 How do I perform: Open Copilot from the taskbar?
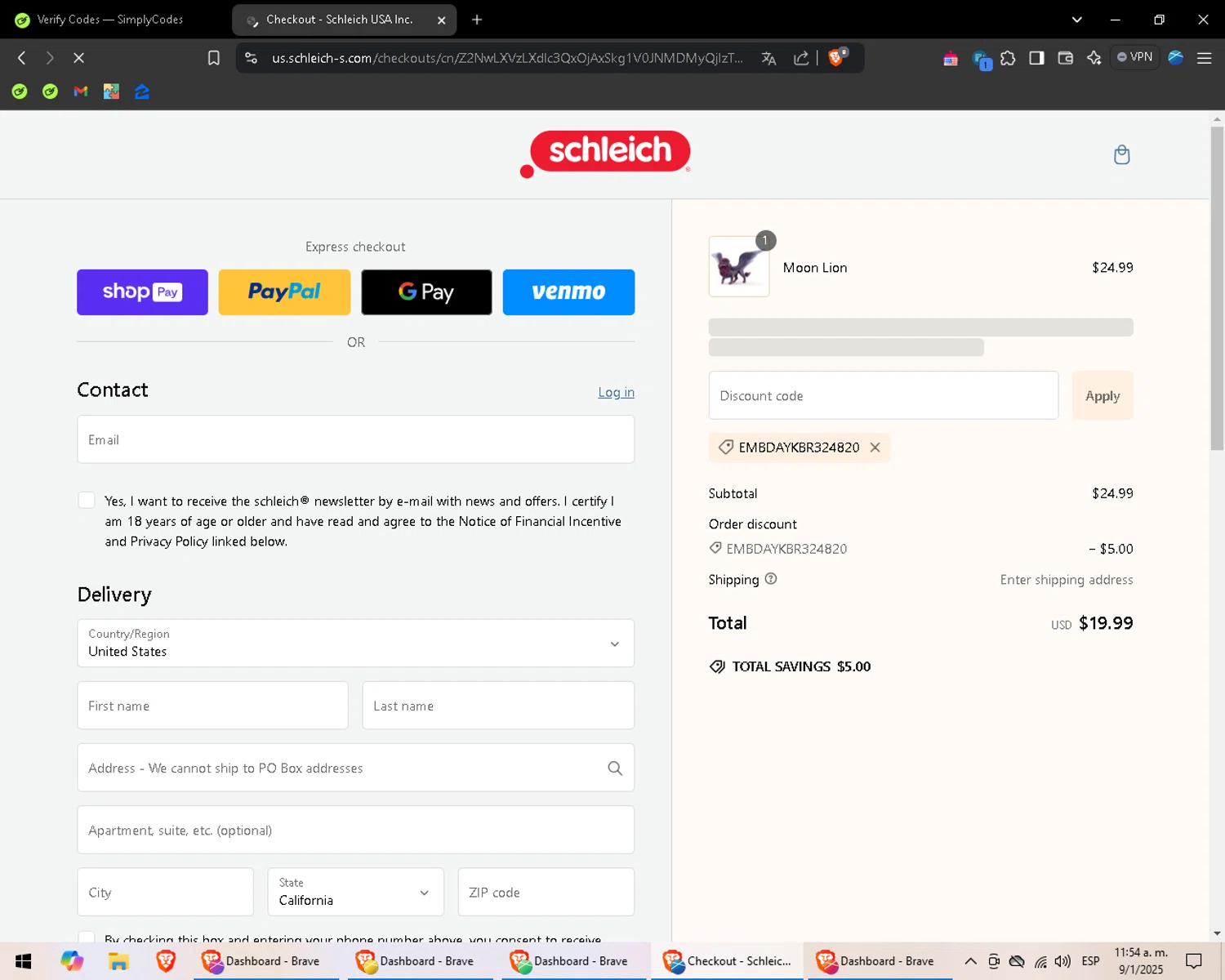click(72, 961)
